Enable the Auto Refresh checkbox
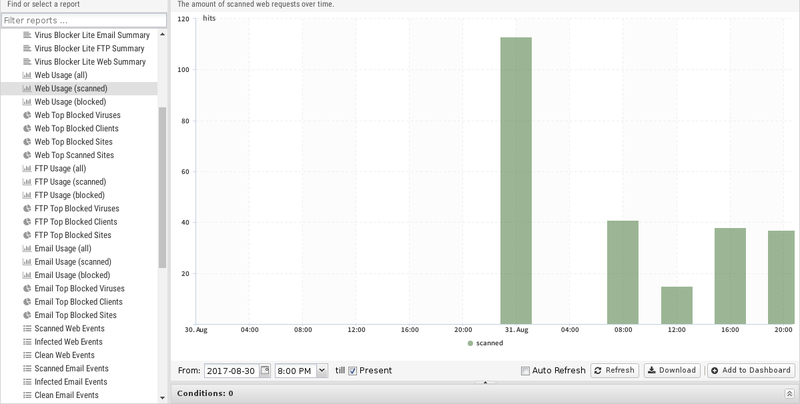The image size is (800, 404). [x=526, y=370]
